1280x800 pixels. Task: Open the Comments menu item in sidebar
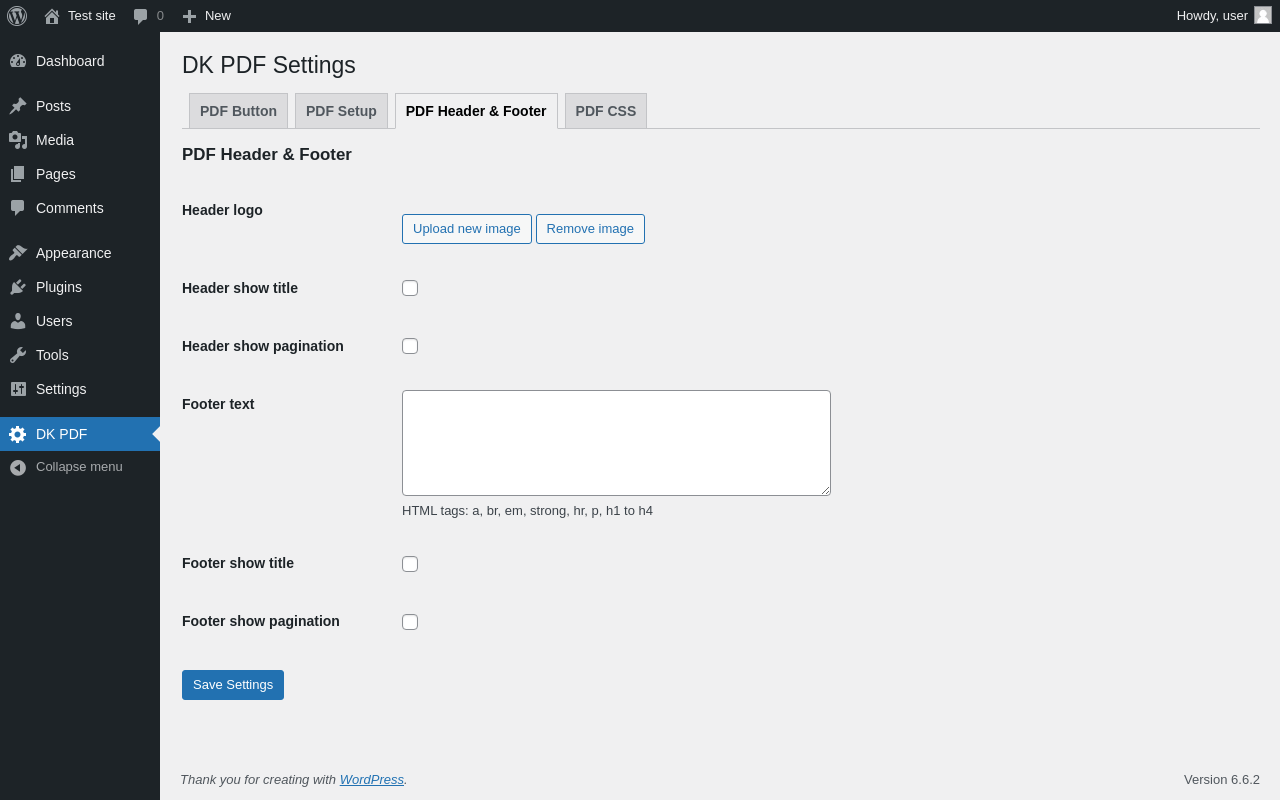click(80, 208)
